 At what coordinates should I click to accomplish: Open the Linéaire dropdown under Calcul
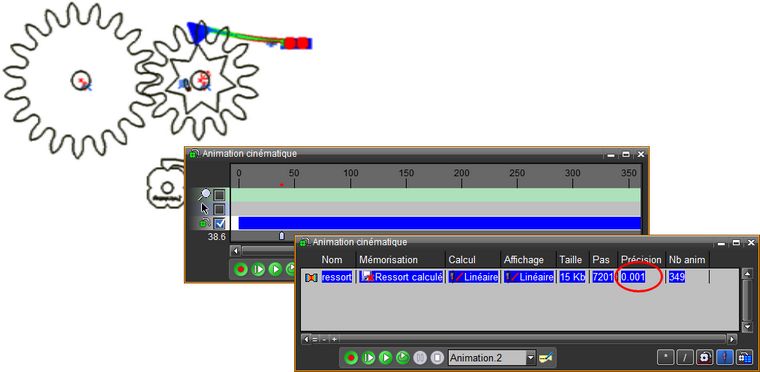coord(474,277)
